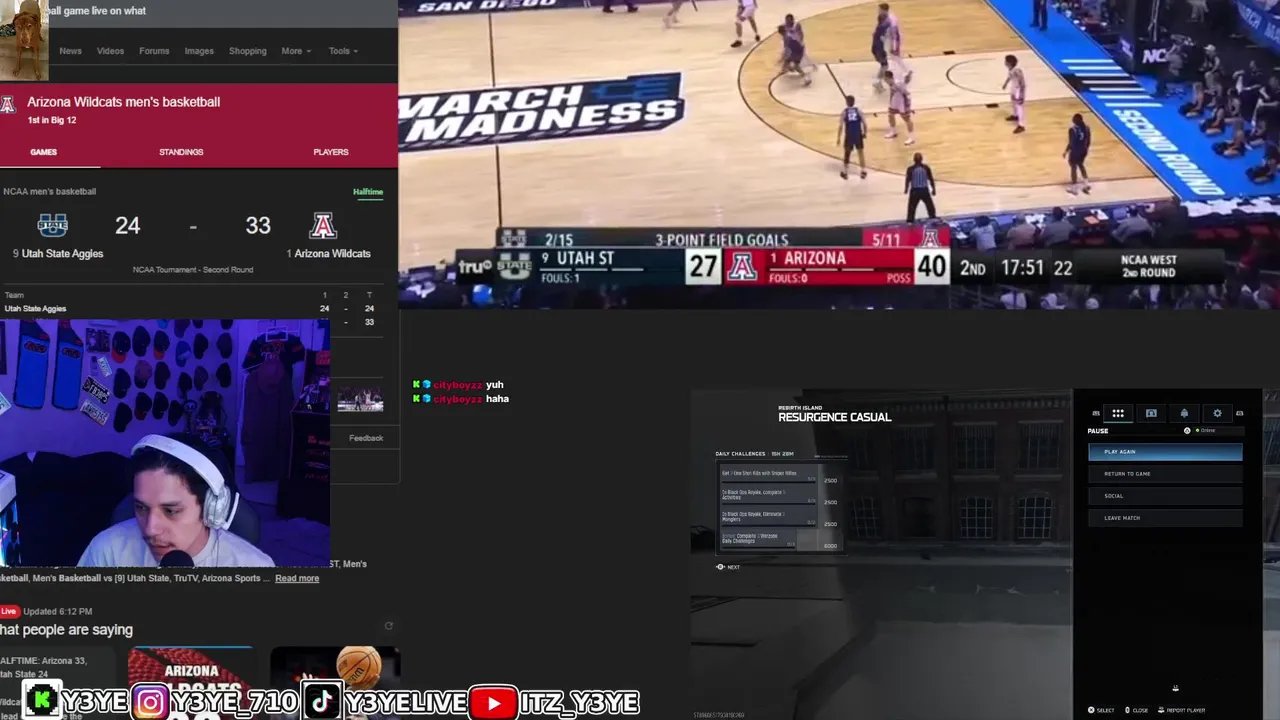
Task: Click the red Live badge
Action: click(9, 611)
